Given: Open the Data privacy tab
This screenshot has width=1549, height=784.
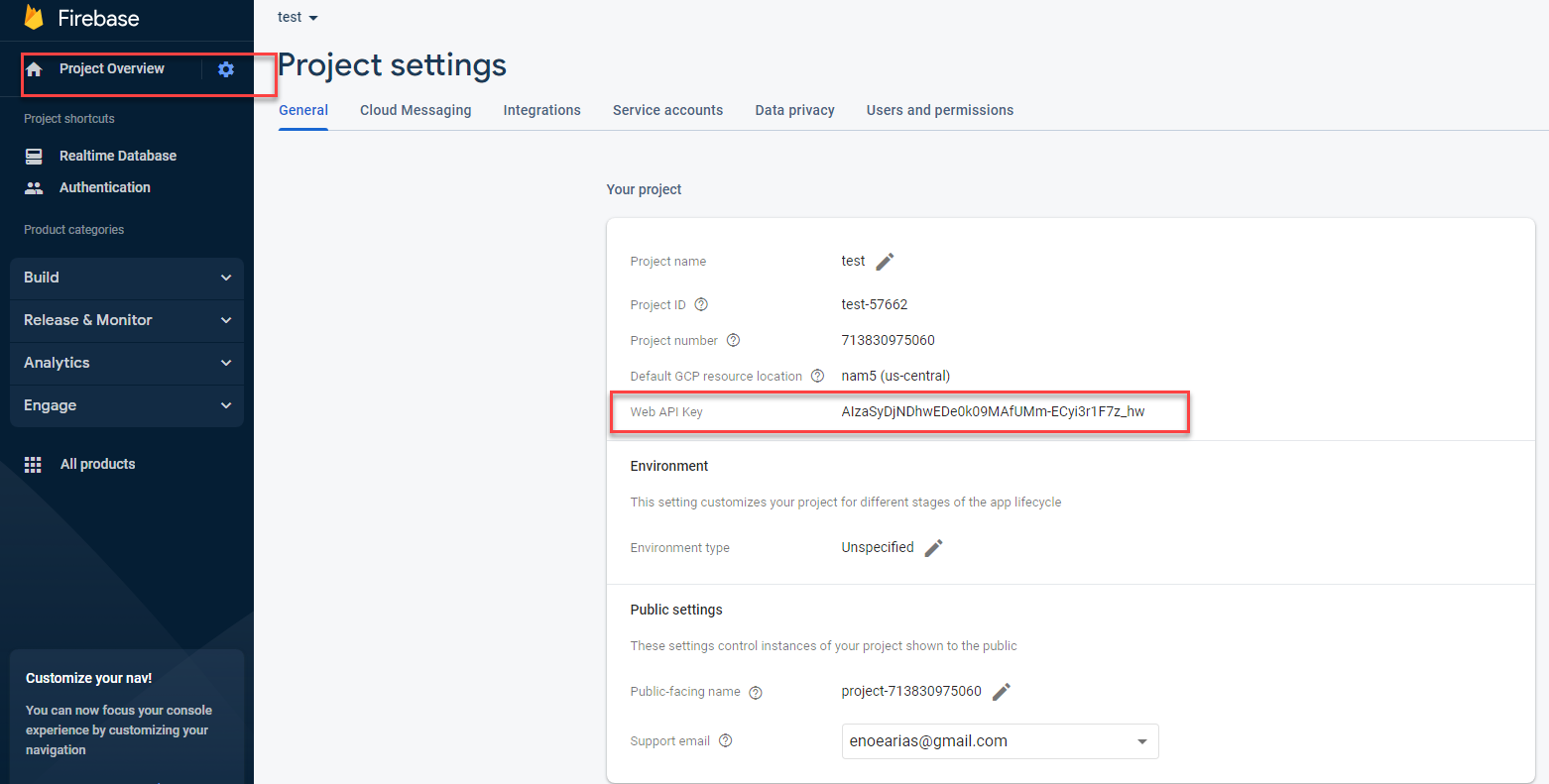Looking at the screenshot, I should [x=794, y=110].
